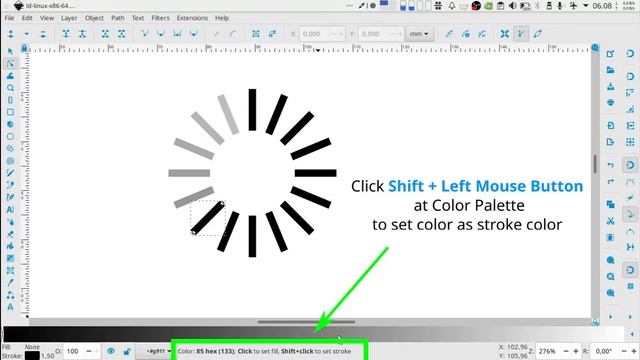The height and width of the screenshot is (360, 640).
Task: Pick black at palette's left end
Action: click(x=7, y=334)
